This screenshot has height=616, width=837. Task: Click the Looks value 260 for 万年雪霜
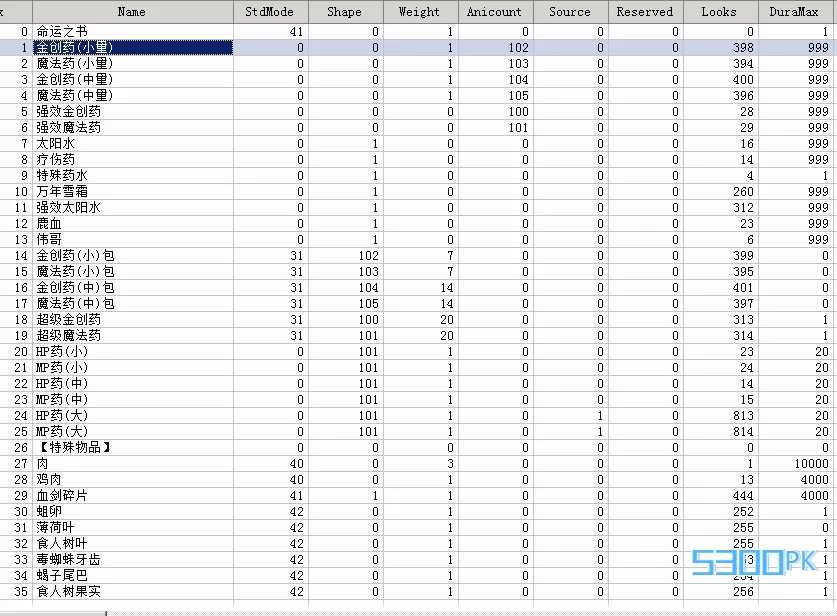pos(743,192)
